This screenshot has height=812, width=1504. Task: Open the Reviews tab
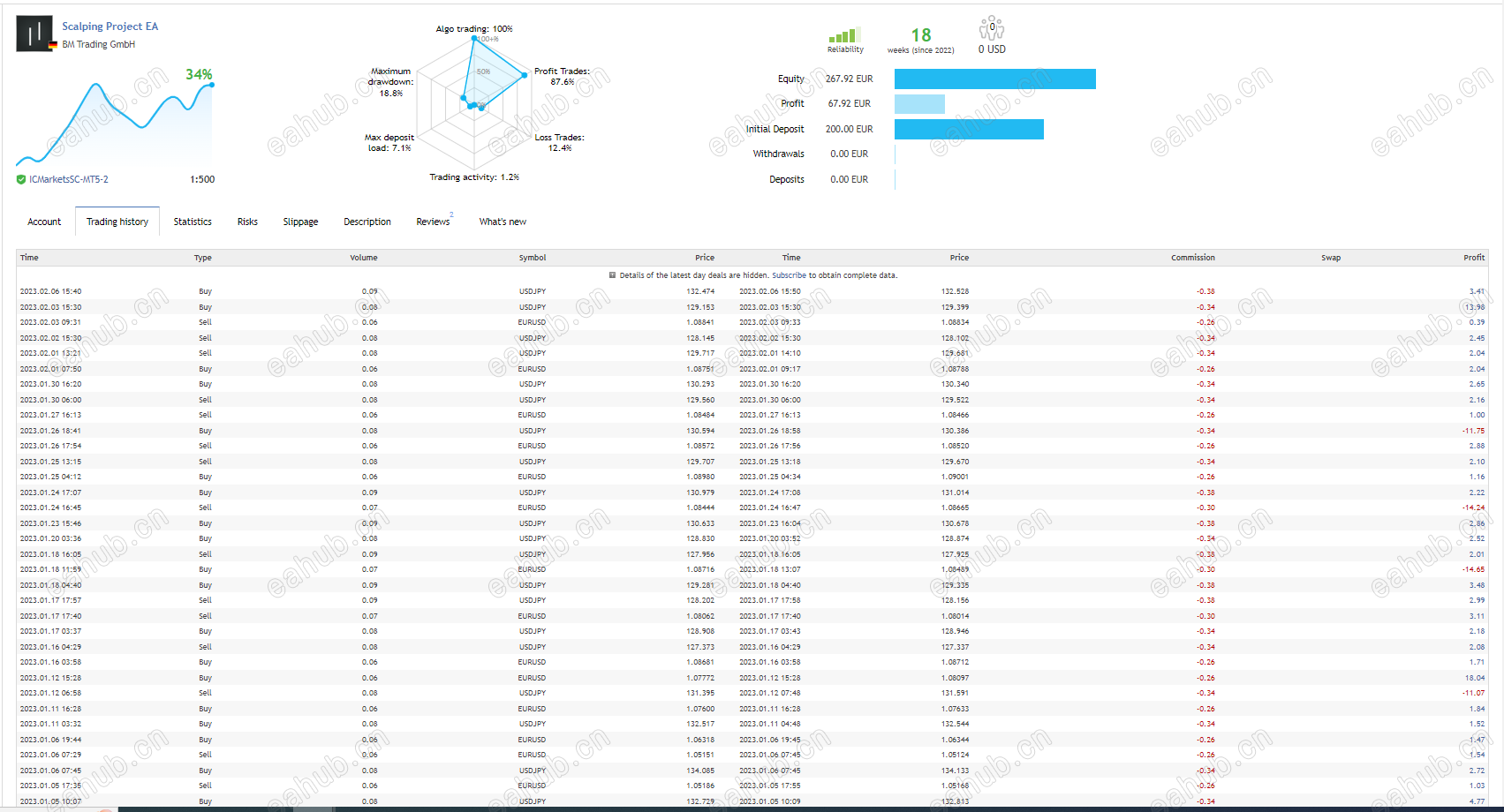click(433, 222)
